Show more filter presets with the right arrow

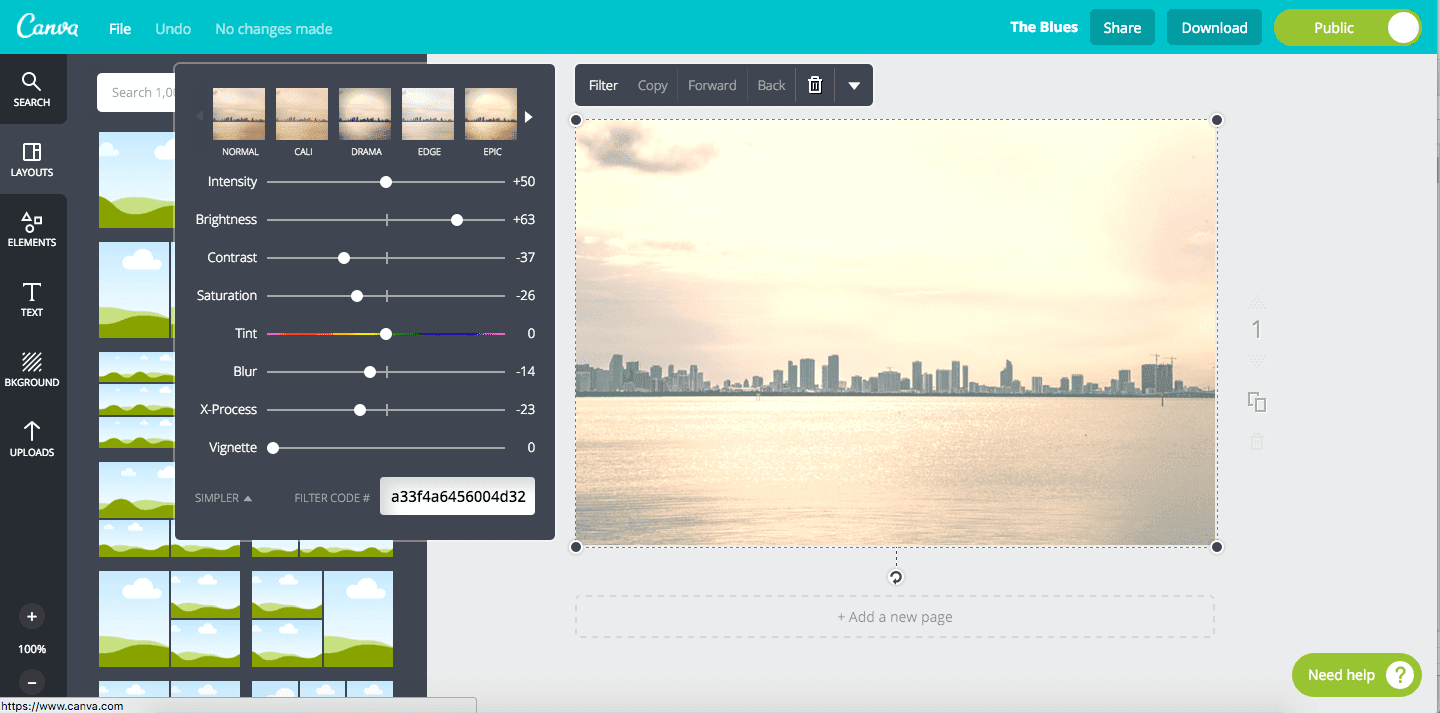click(527, 115)
